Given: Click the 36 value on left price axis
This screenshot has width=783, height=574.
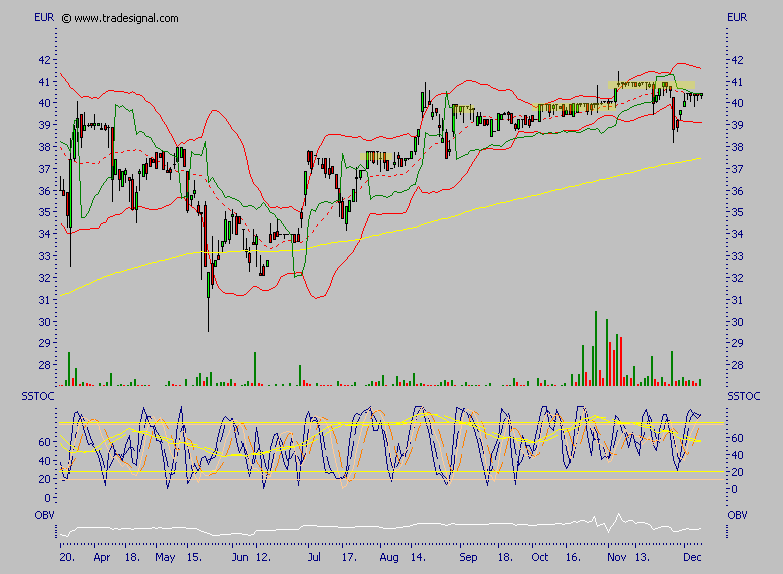Looking at the screenshot, I should tap(44, 191).
